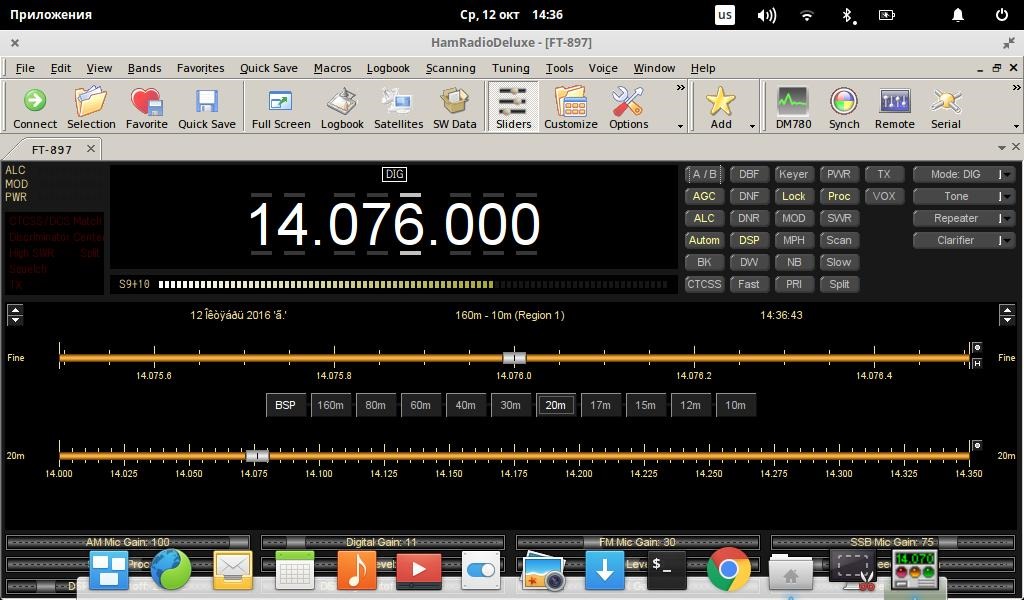Open the mail icon in the dock
The width and height of the screenshot is (1024, 600).
coord(232,570)
